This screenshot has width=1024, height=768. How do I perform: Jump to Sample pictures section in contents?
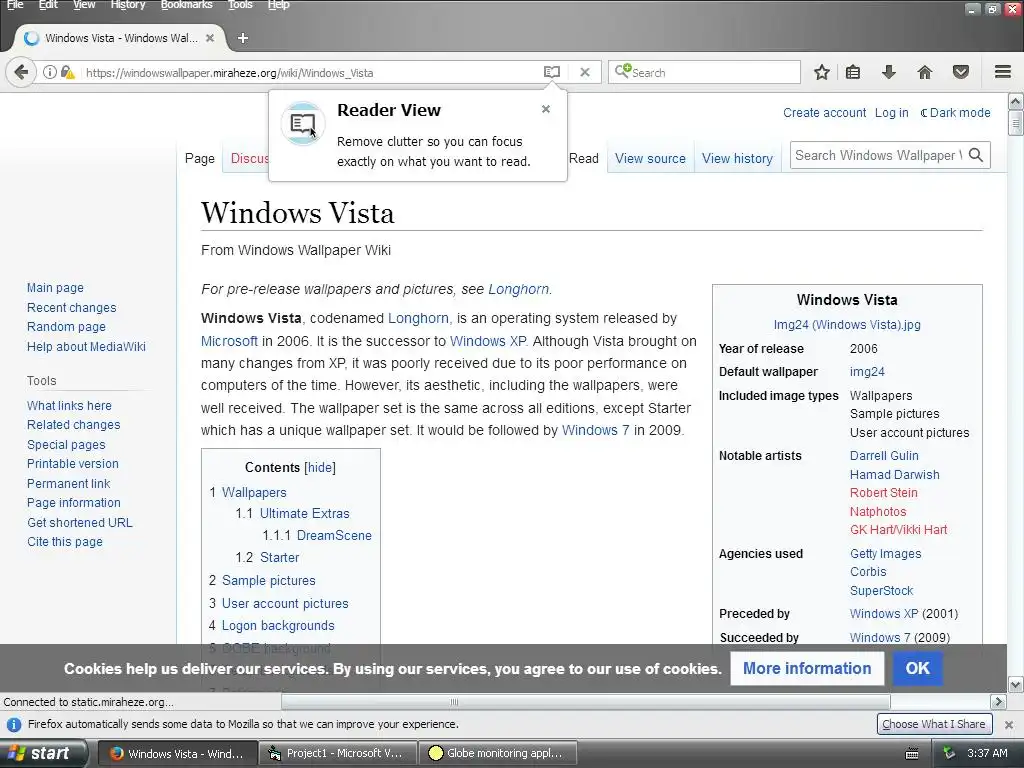pos(268,581)
